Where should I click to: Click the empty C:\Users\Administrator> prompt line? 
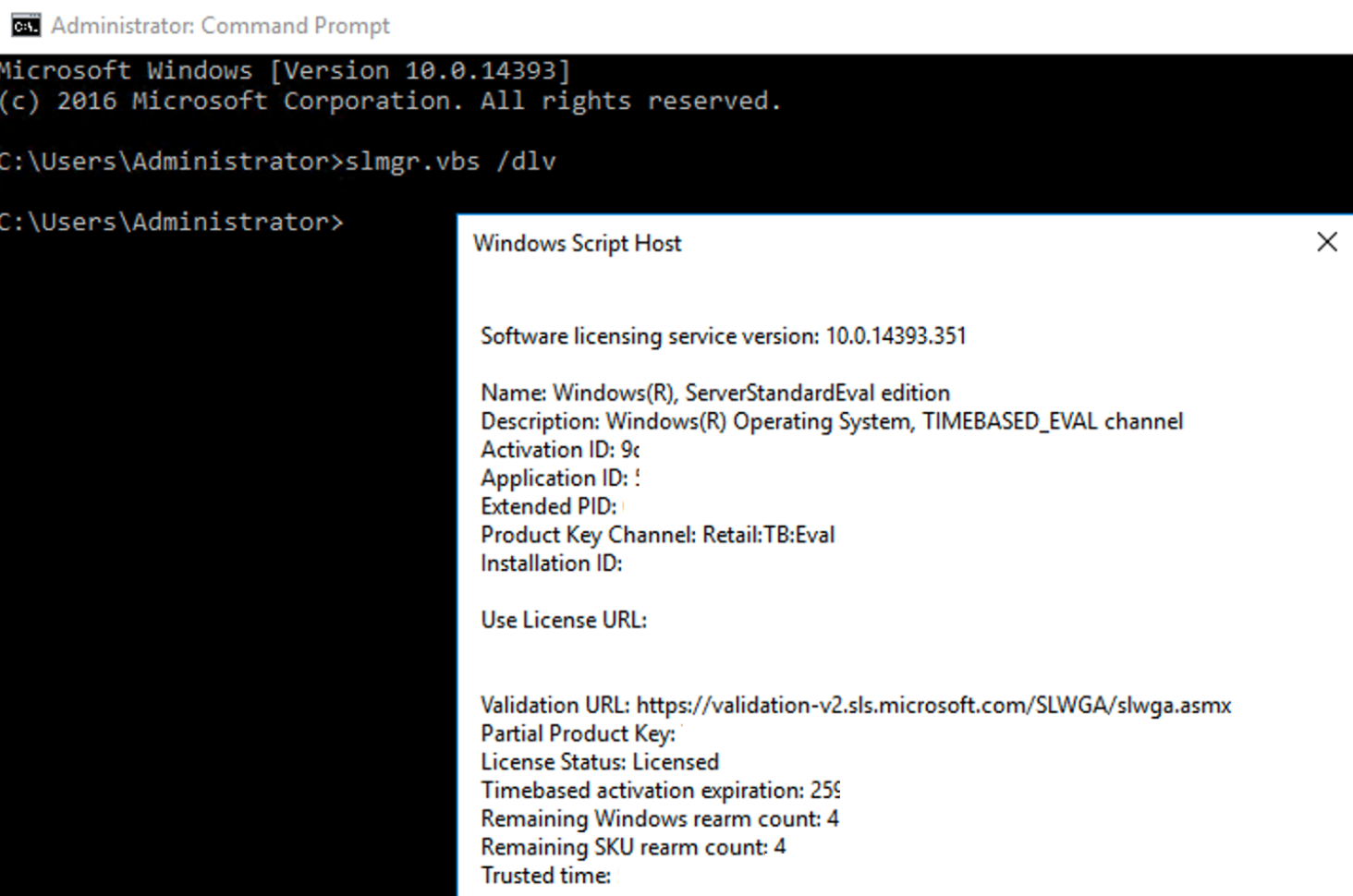tap(172, 223)
